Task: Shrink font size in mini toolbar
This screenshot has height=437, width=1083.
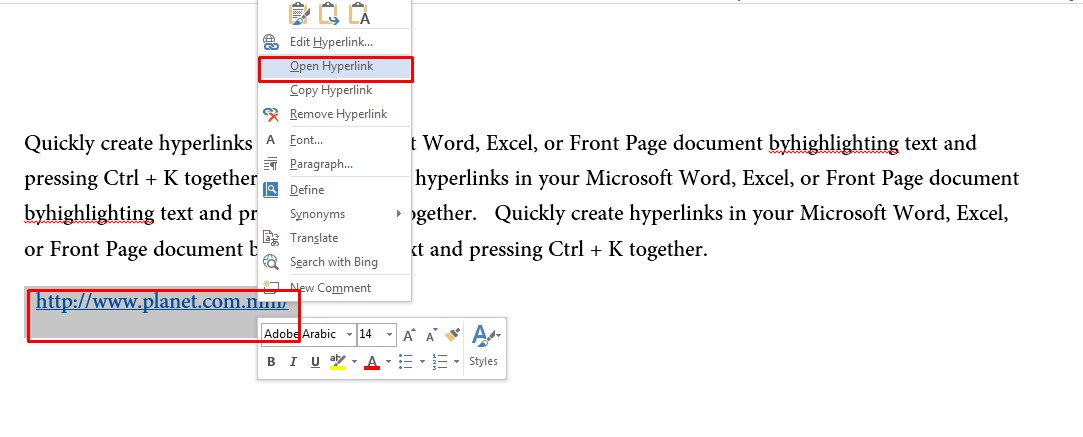Action: [431, 335]
